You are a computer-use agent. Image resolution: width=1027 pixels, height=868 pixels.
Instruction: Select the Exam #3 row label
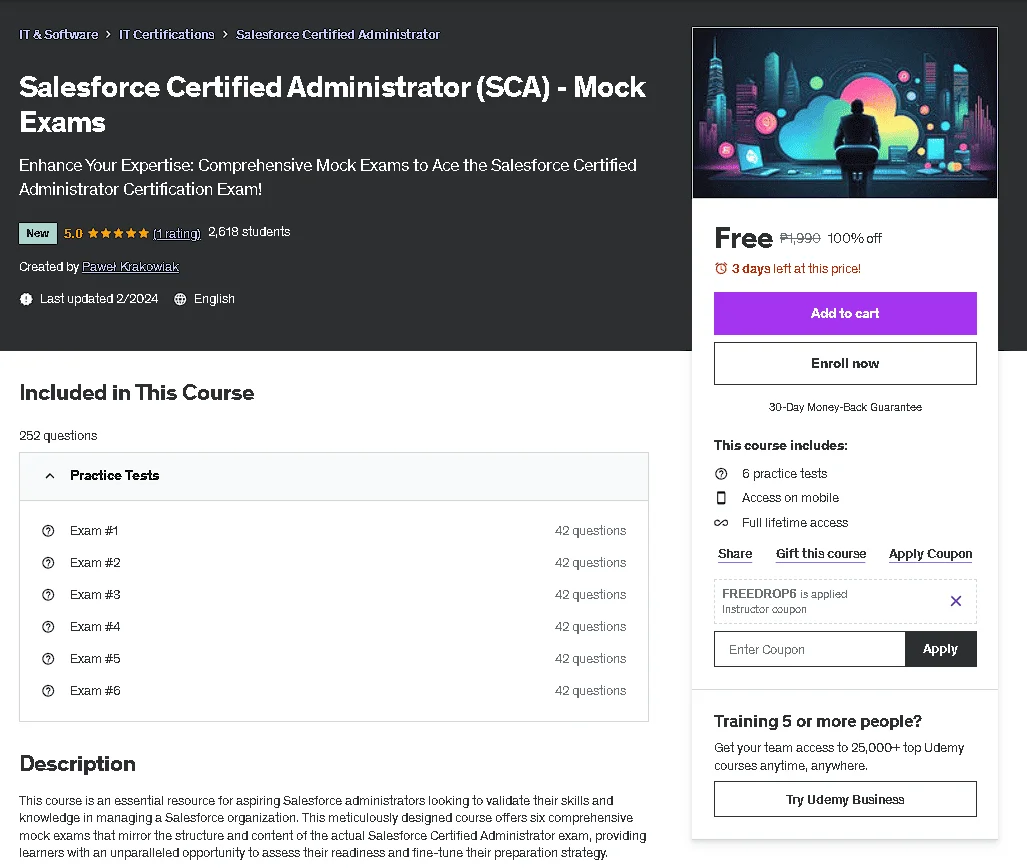pos(95,595)
